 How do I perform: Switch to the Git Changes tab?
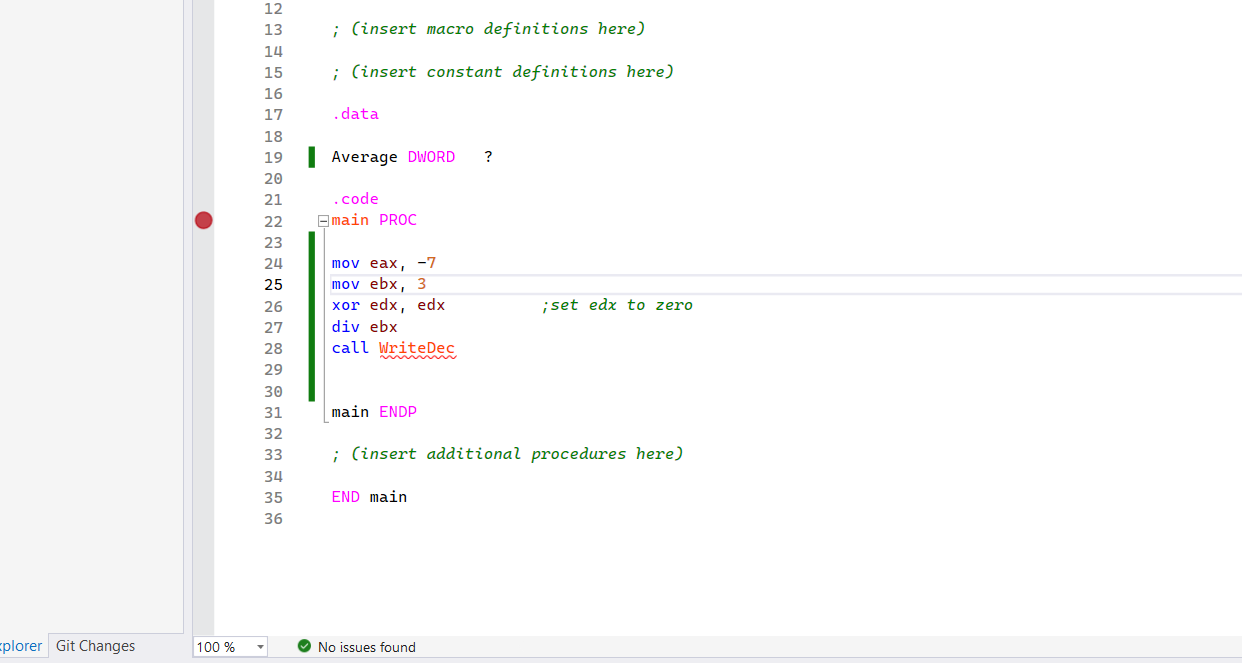coord(94,645)
